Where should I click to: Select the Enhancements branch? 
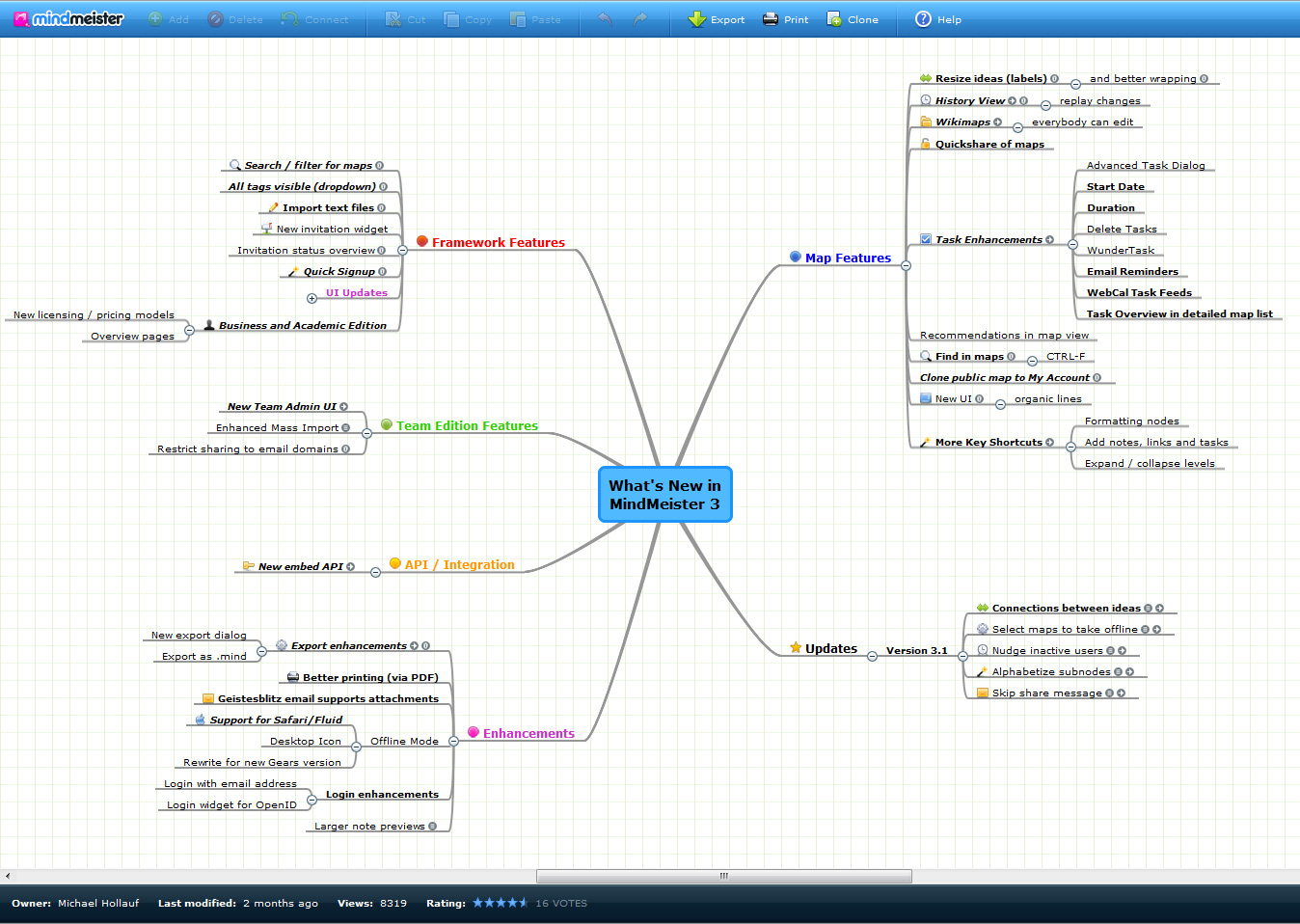tap(528, 734)
